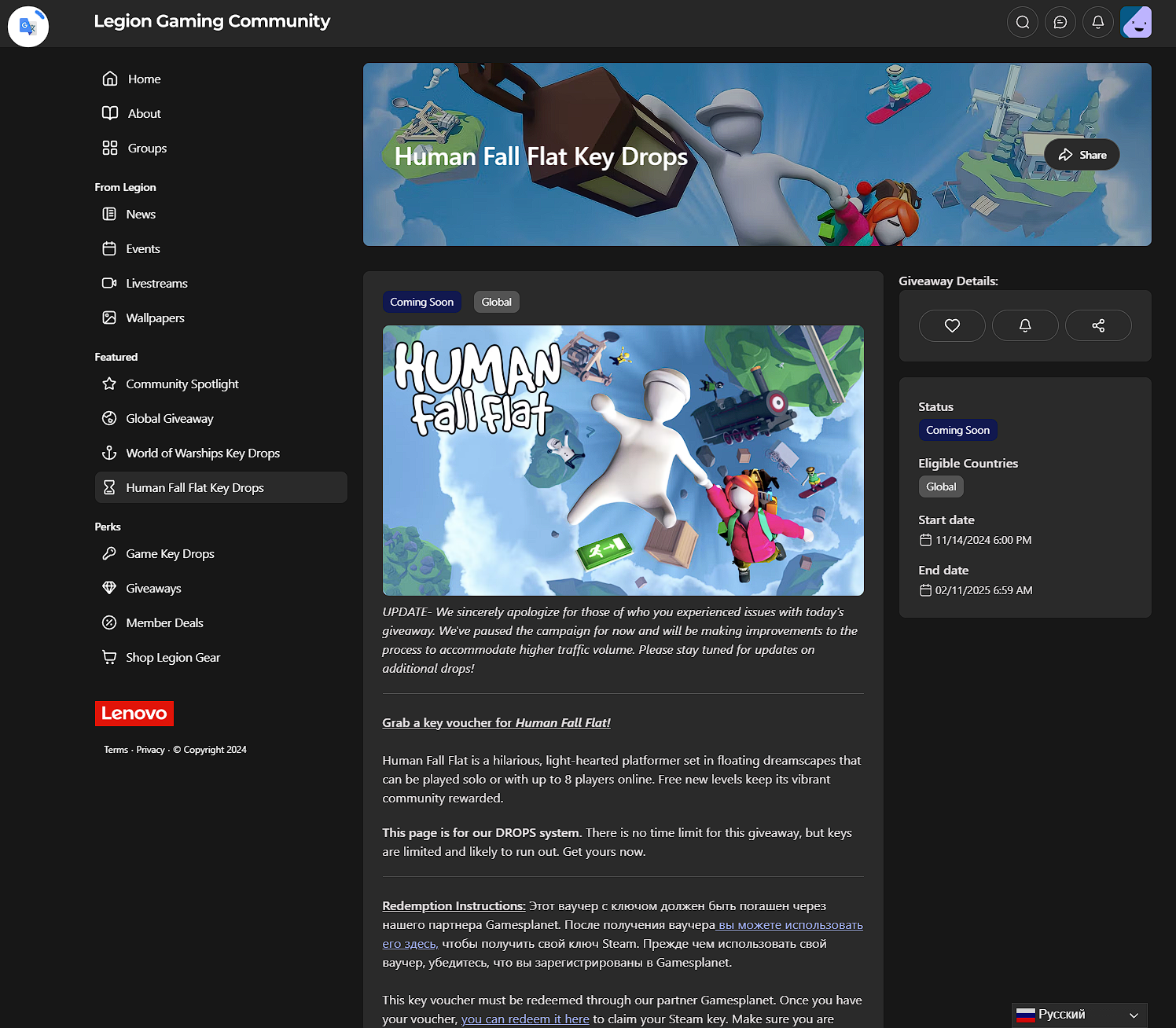This screenshot has height=1028, width=1176.
Task: Click the Community Spotlight star icon
Action: (x=109, y=384)
